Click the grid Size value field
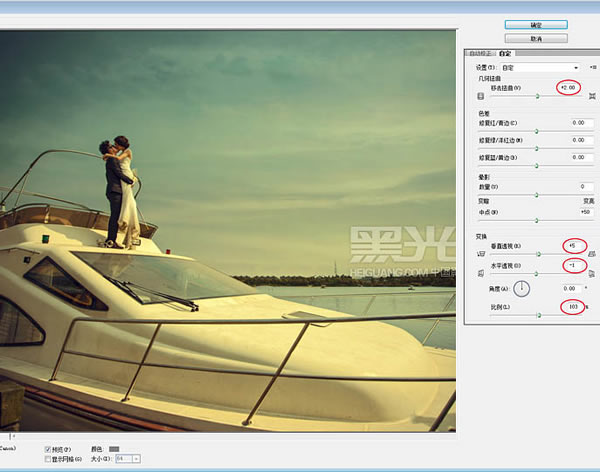This screenshot has width=600, height=472. (x=124, y=459)
